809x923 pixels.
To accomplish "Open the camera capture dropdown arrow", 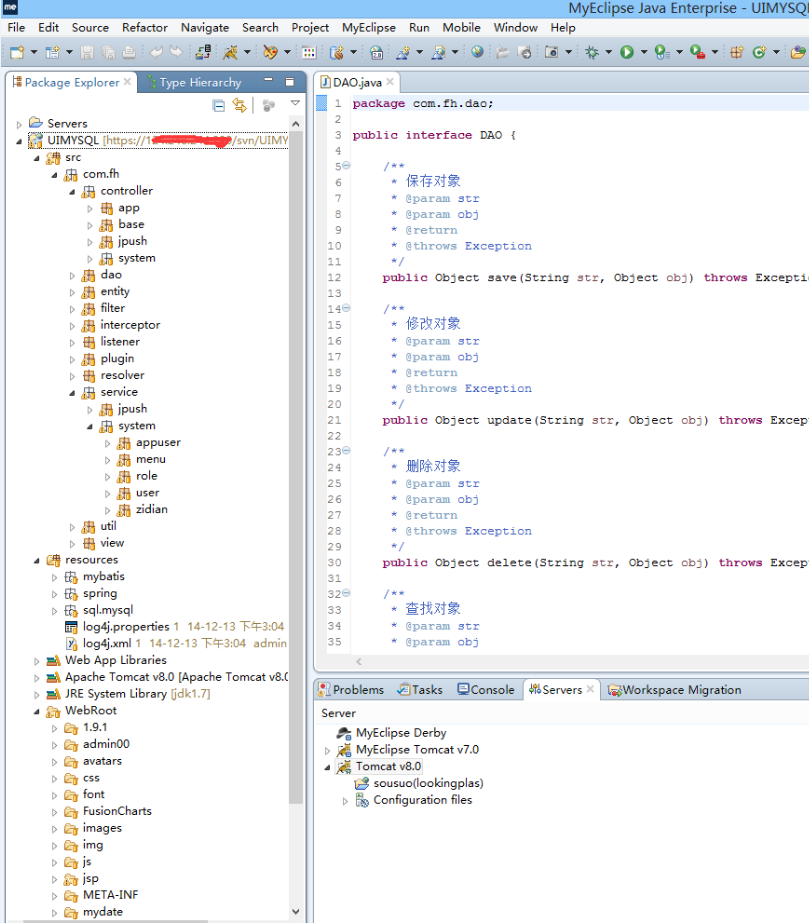I will [568, 52].
